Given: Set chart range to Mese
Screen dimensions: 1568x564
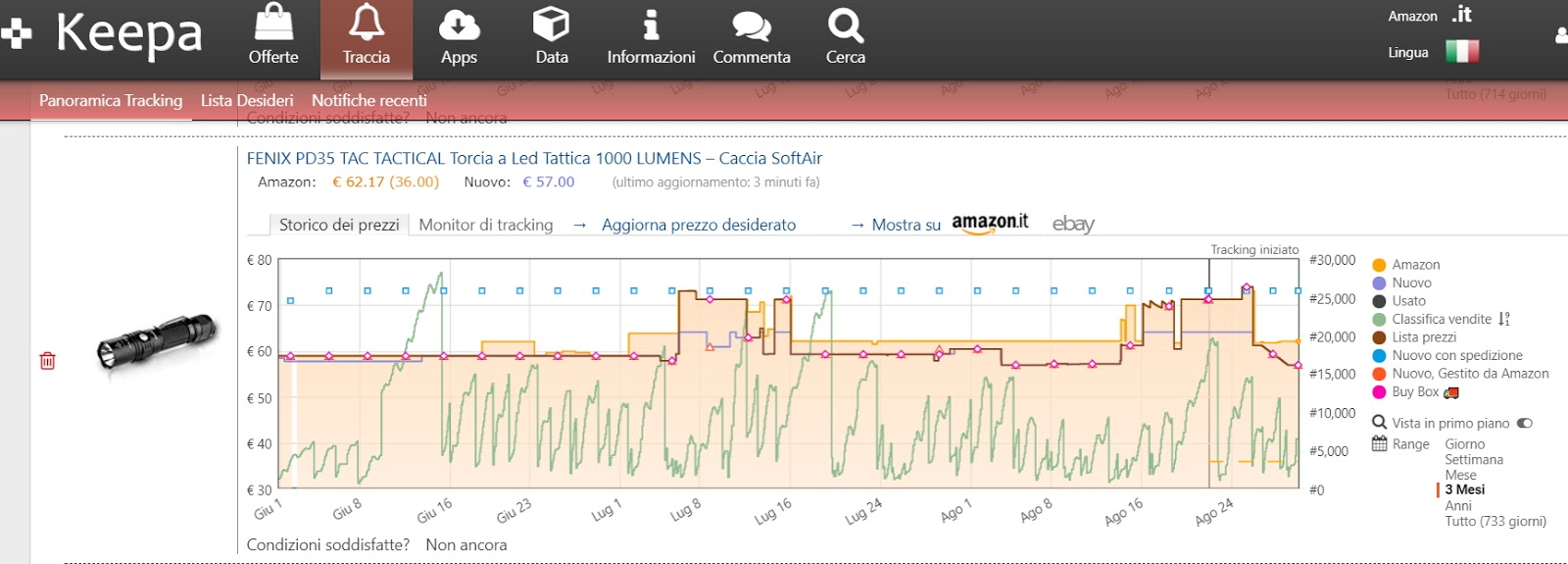Looking at the screenshot, I should click(x=1460, y=475).
